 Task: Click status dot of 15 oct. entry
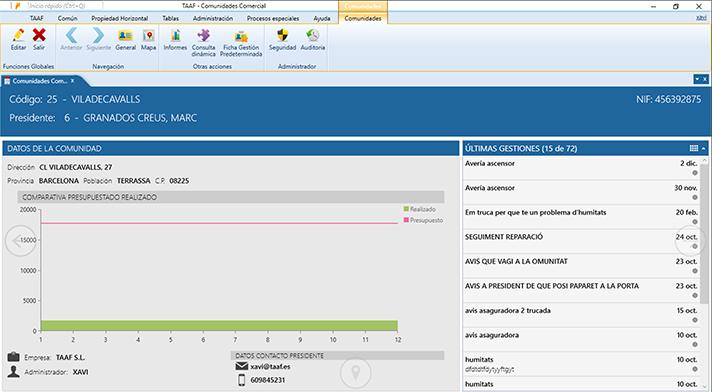click(695, 320)
